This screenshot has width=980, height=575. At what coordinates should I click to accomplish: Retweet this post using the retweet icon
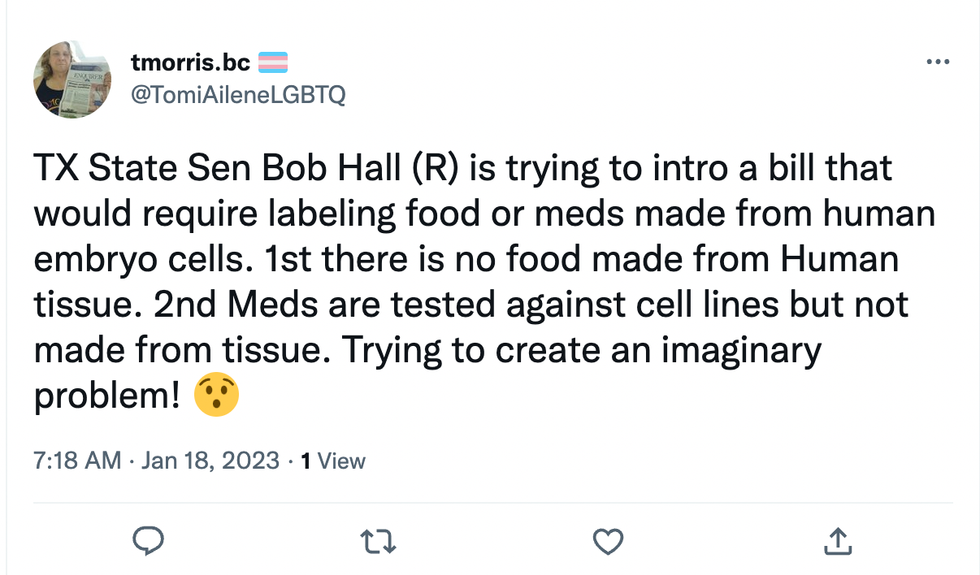377,541
